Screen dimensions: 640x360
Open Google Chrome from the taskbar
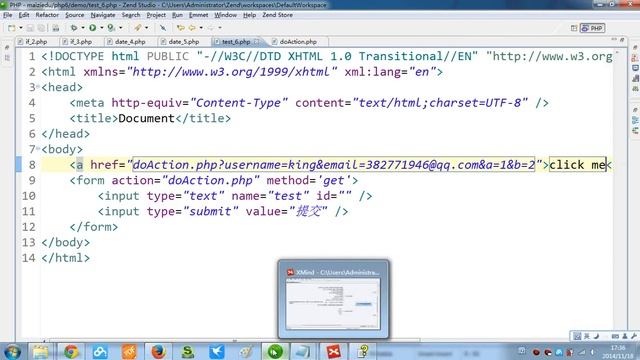pyautogui.click(x=71, y=351)
